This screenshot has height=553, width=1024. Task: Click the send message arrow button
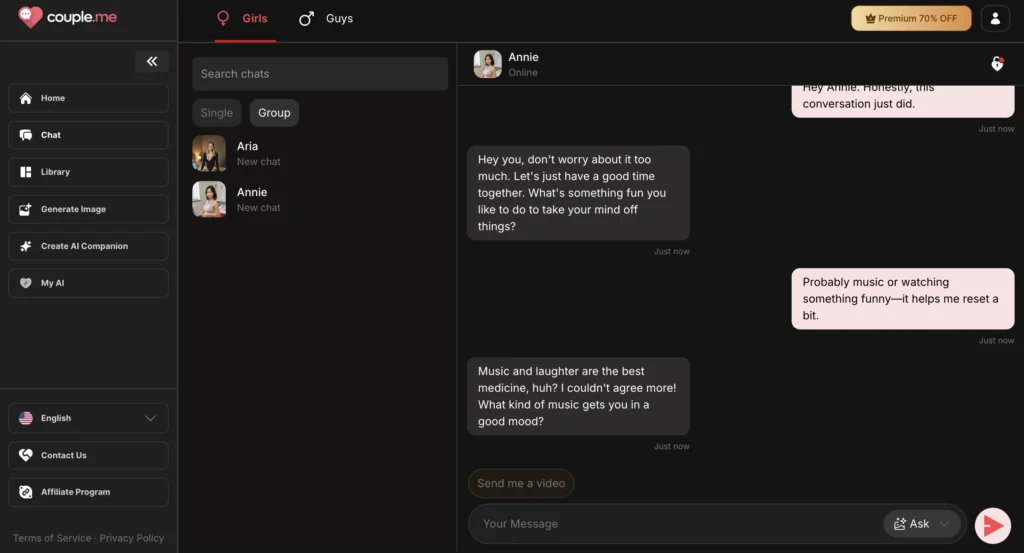[x=993, y=526]
